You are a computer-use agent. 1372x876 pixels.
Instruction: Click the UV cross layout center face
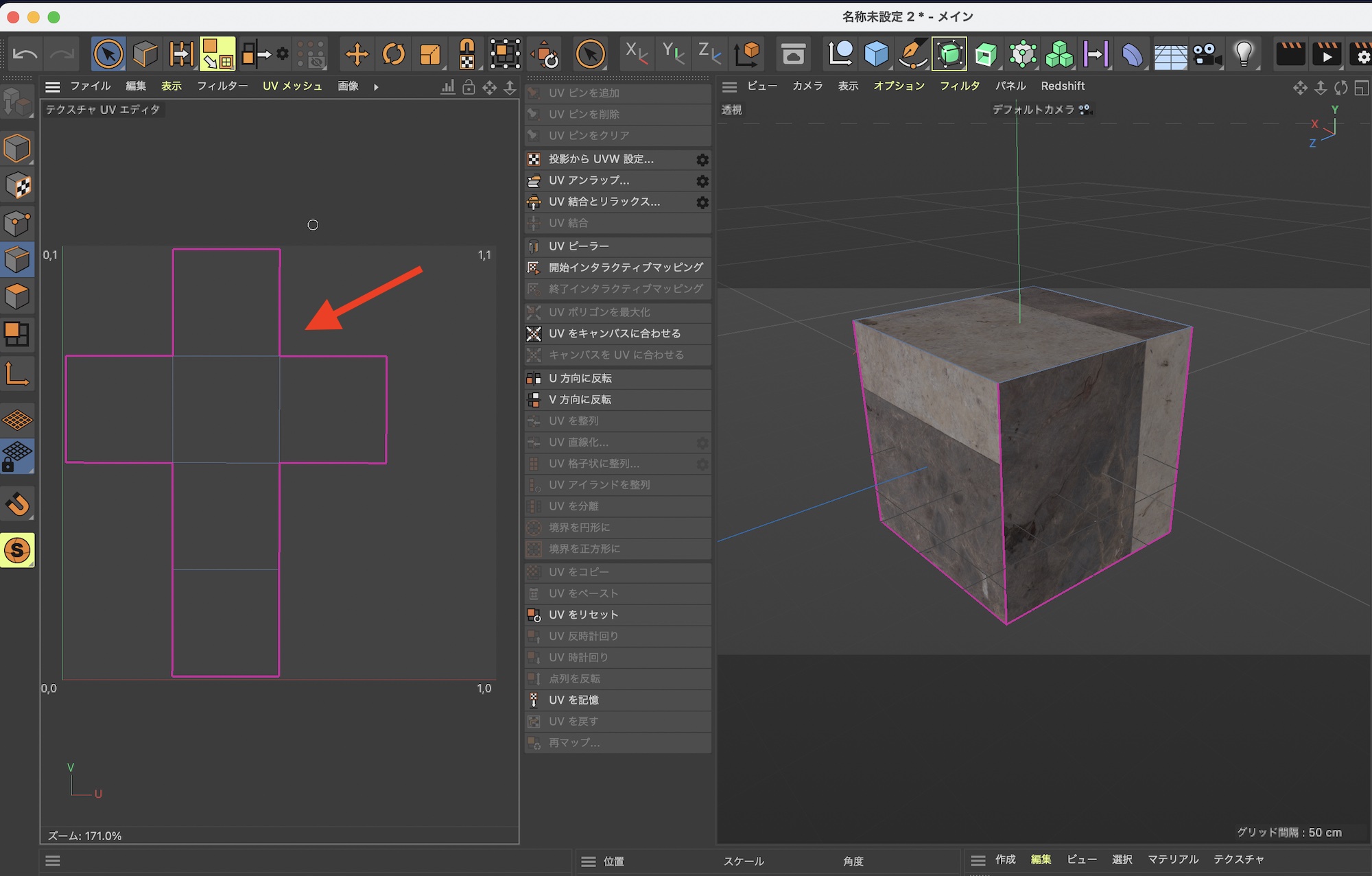click(226, 409)
